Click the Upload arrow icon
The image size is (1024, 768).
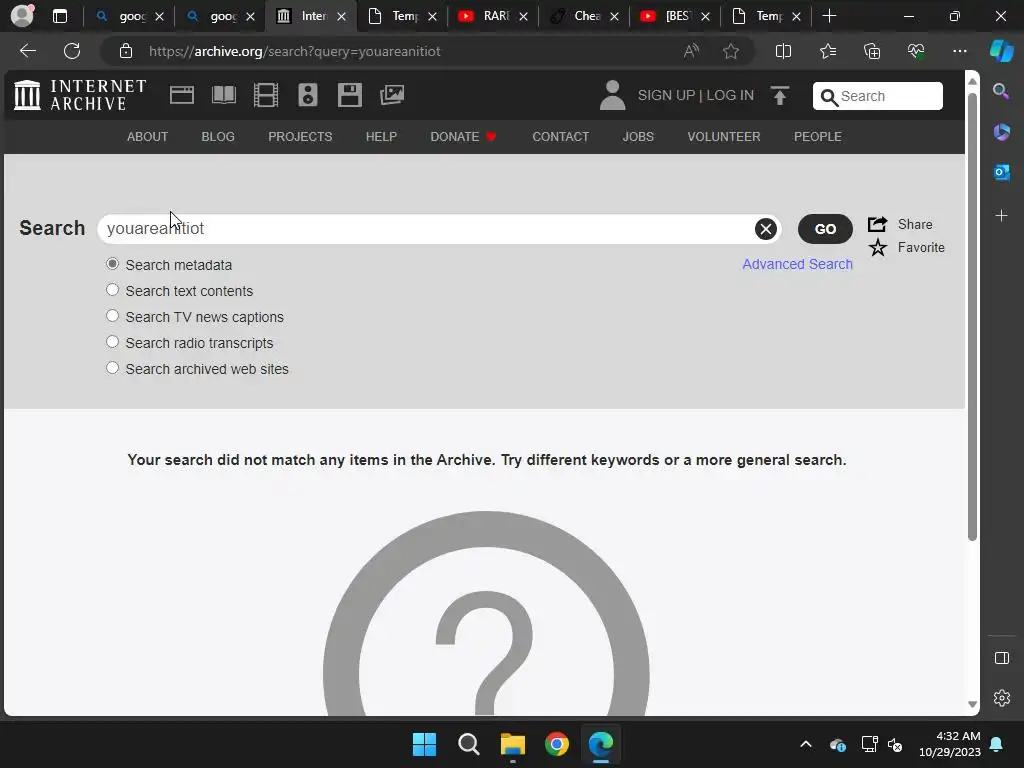pyautogui.click(x=780, y=95)
